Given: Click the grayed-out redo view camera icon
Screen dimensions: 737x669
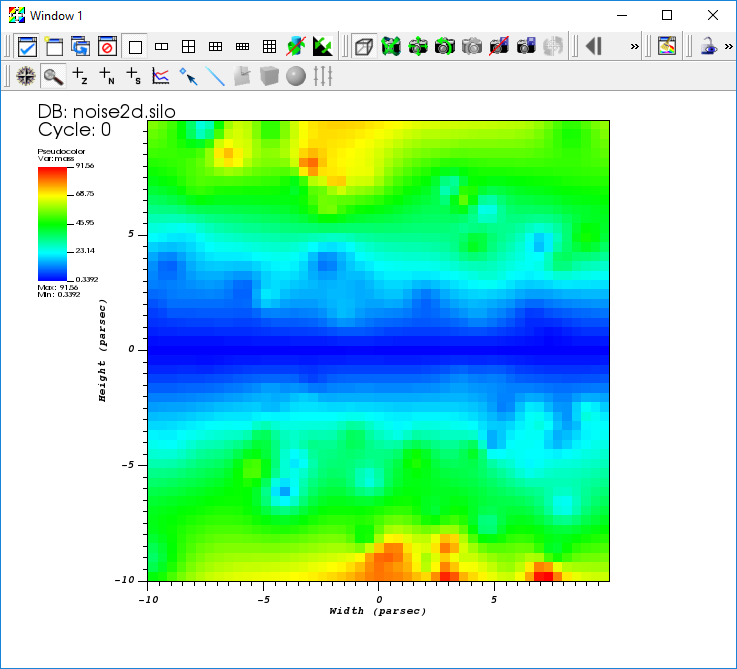Looking at the screenshot, I should point(472,47).
